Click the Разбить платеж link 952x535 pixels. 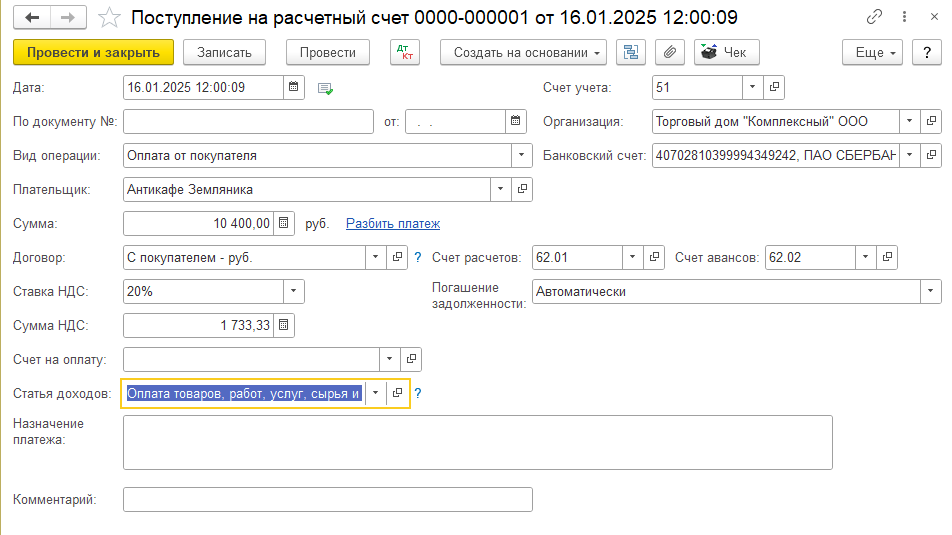coord(393,223)
